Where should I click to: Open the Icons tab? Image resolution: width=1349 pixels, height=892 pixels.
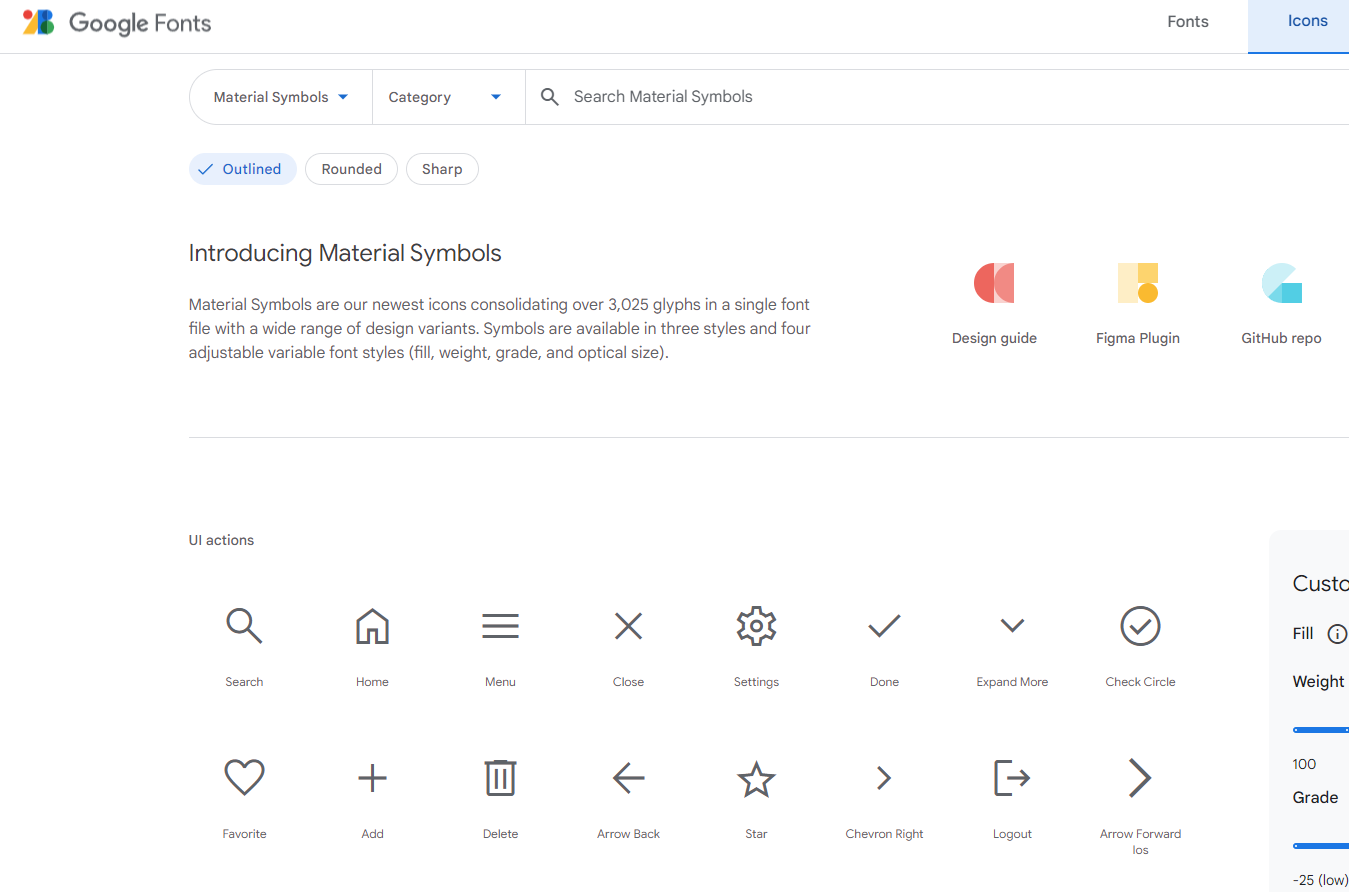click(1307, 21)
